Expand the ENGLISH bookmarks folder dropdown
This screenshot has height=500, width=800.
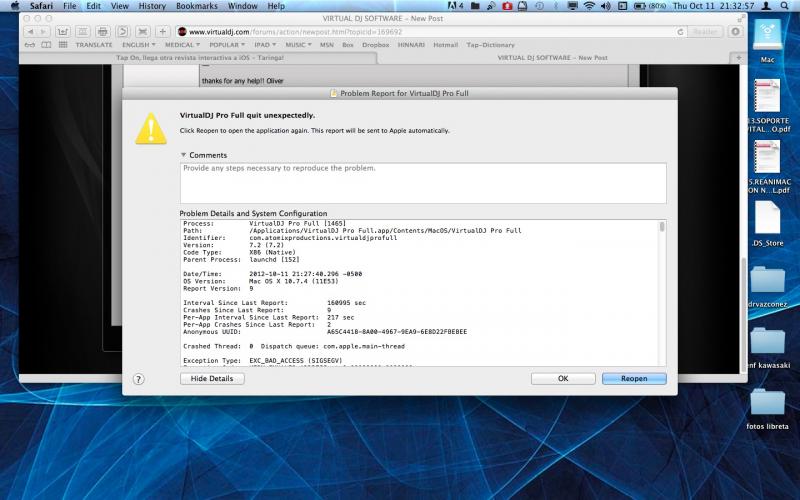(138, 45)
